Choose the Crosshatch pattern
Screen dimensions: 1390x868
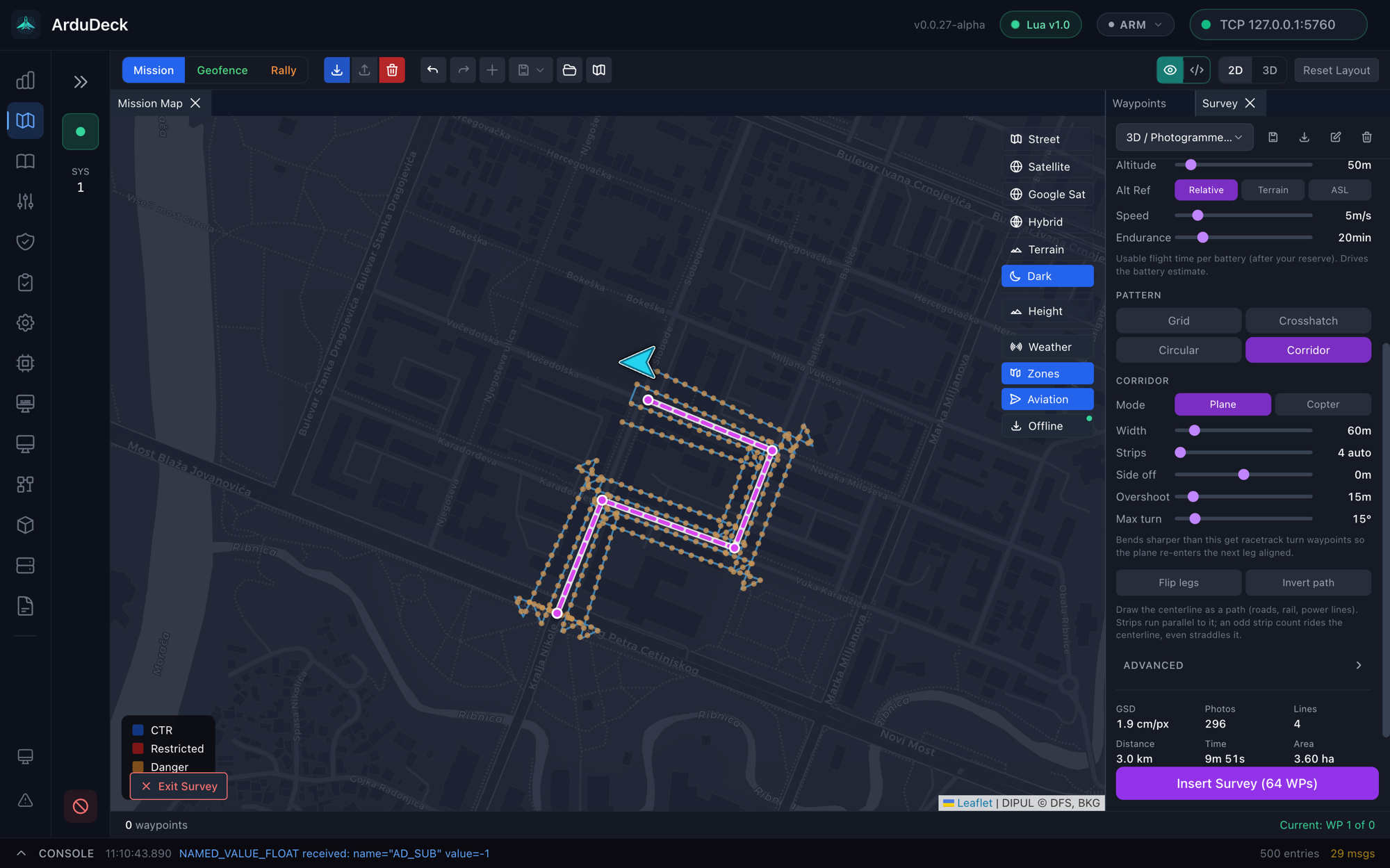tap(1308, 321)
